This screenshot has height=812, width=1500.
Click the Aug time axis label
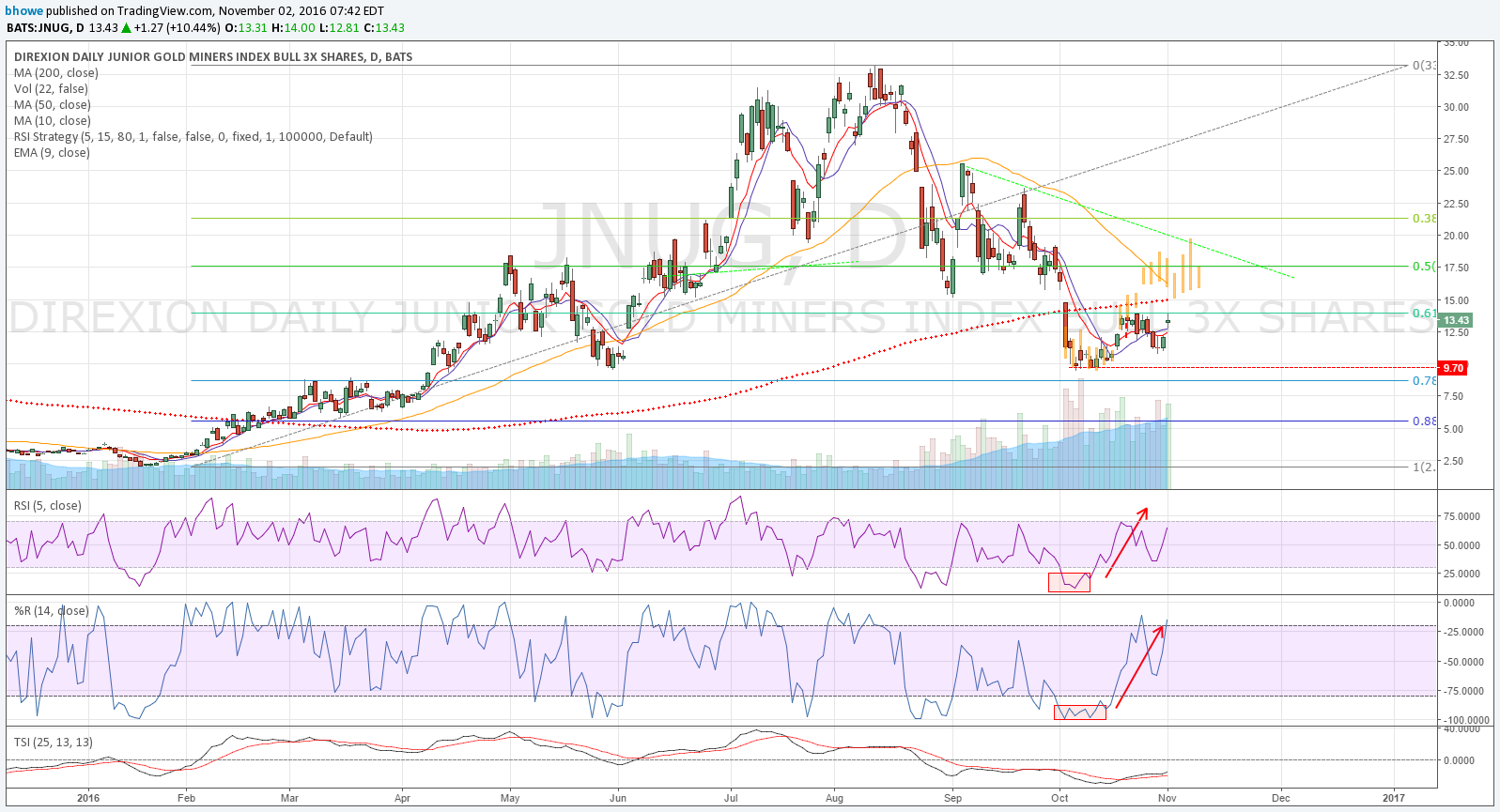pos(834,798)
